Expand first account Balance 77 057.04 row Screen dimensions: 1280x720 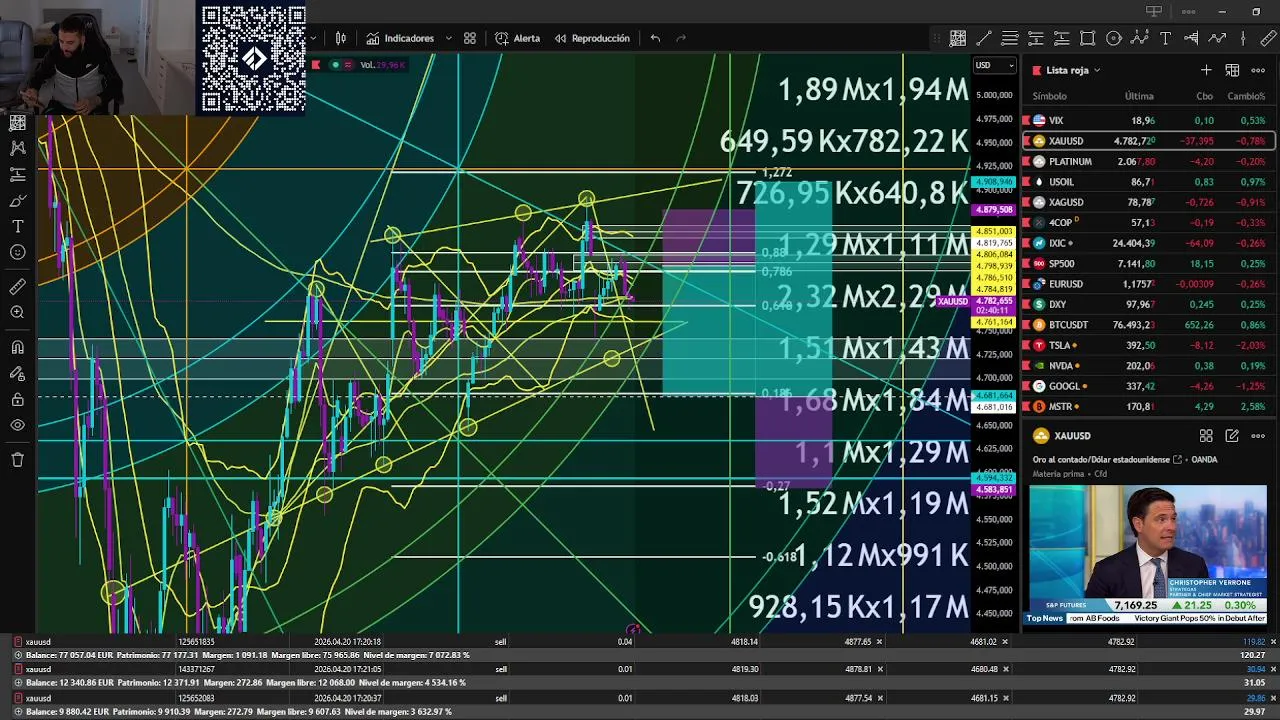18,655
